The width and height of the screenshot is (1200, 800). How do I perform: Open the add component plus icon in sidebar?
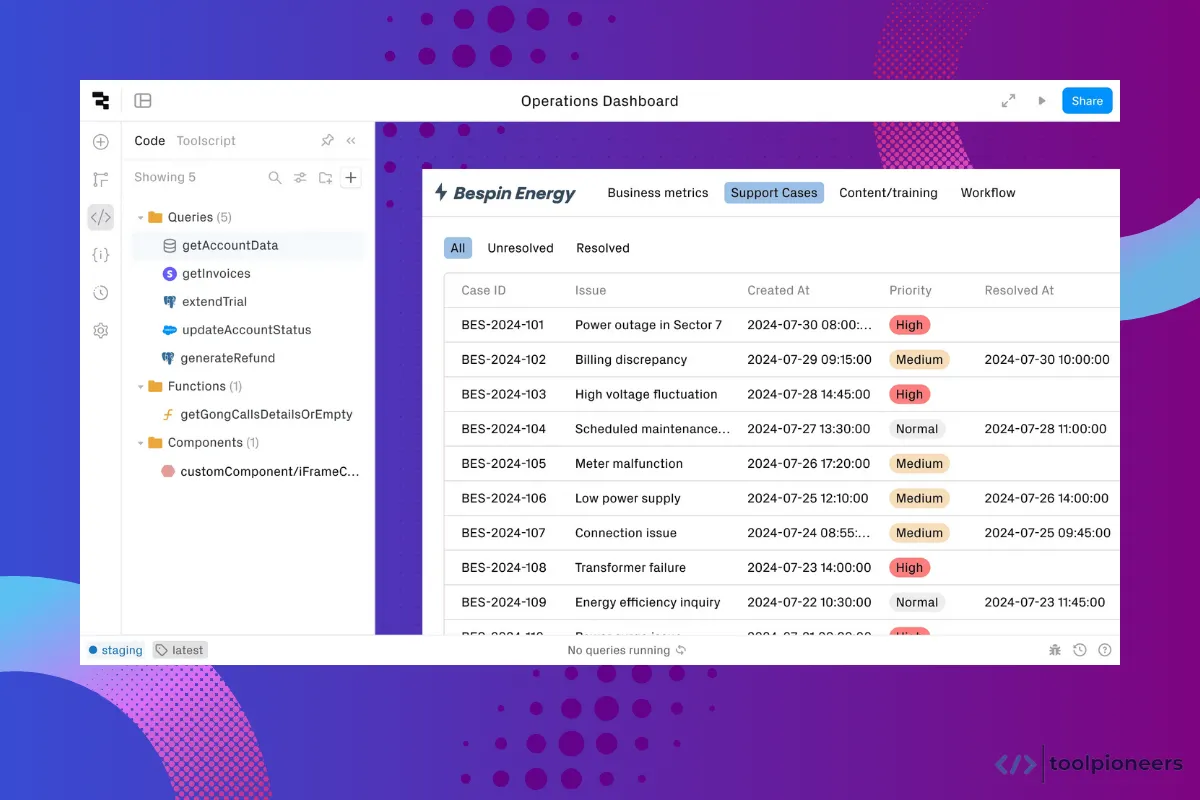click(100, 142)
